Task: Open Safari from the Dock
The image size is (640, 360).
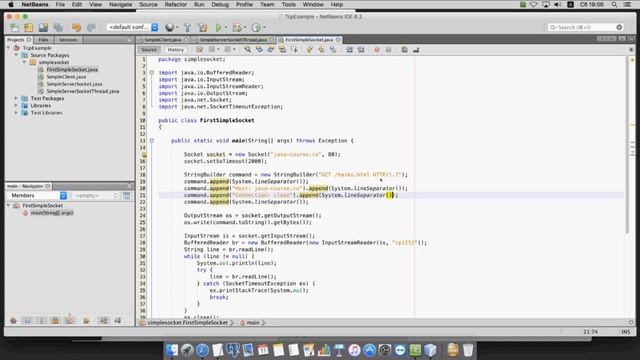Action: (x=202, y=350)
